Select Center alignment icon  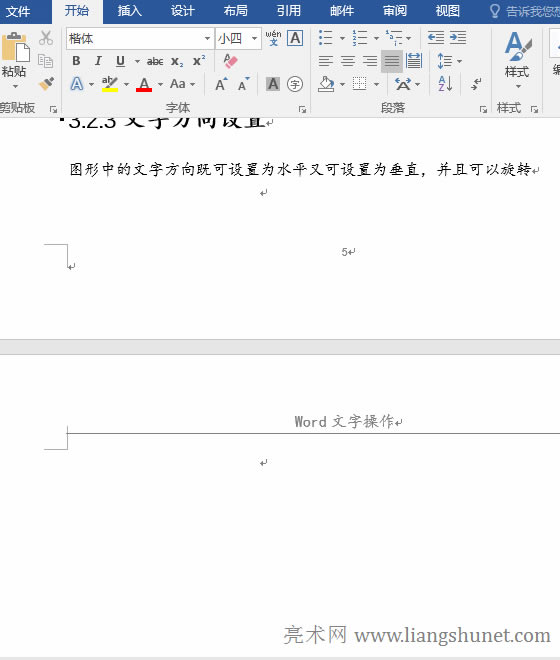[348, 61]
